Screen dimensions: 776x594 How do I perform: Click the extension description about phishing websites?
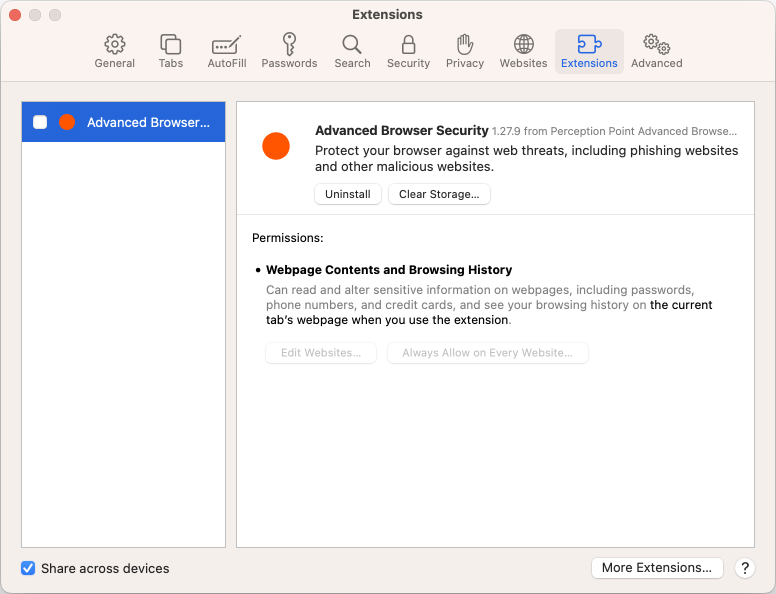tap(527, 158)
